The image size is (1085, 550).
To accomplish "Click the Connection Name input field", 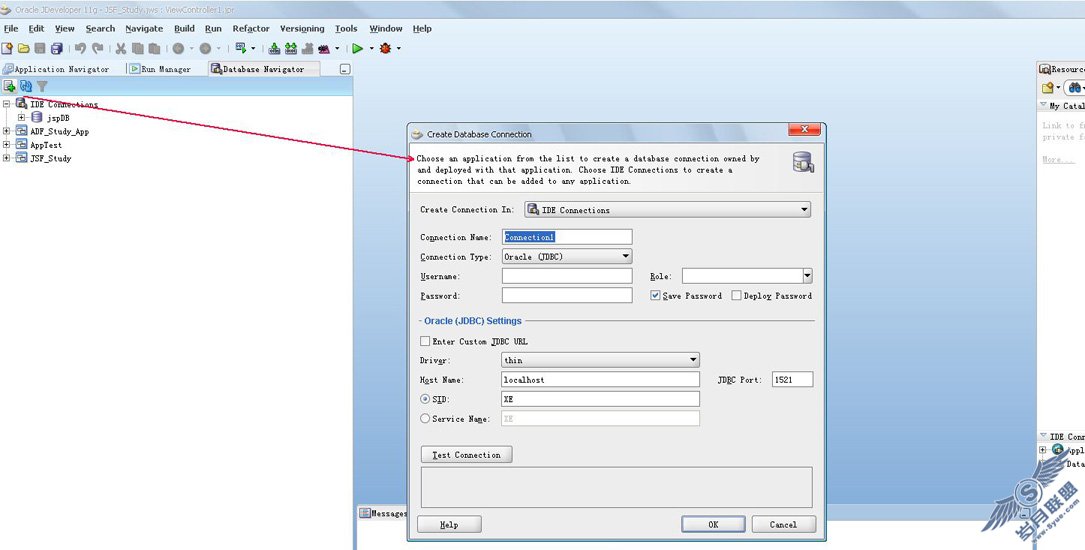I will (567, 237).
